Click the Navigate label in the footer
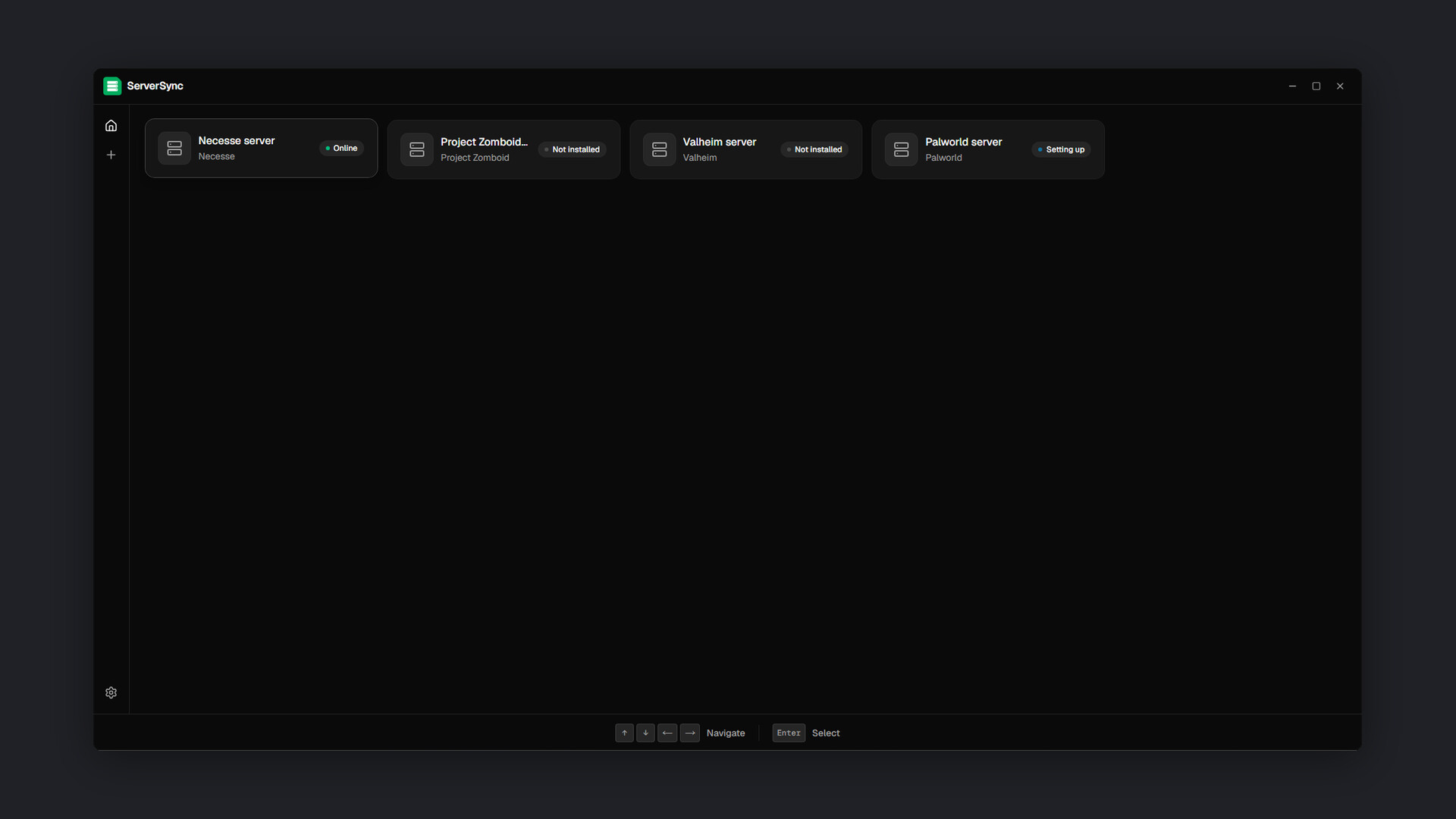This screenshot has width=1456, height=819. (x=726, y=733)
